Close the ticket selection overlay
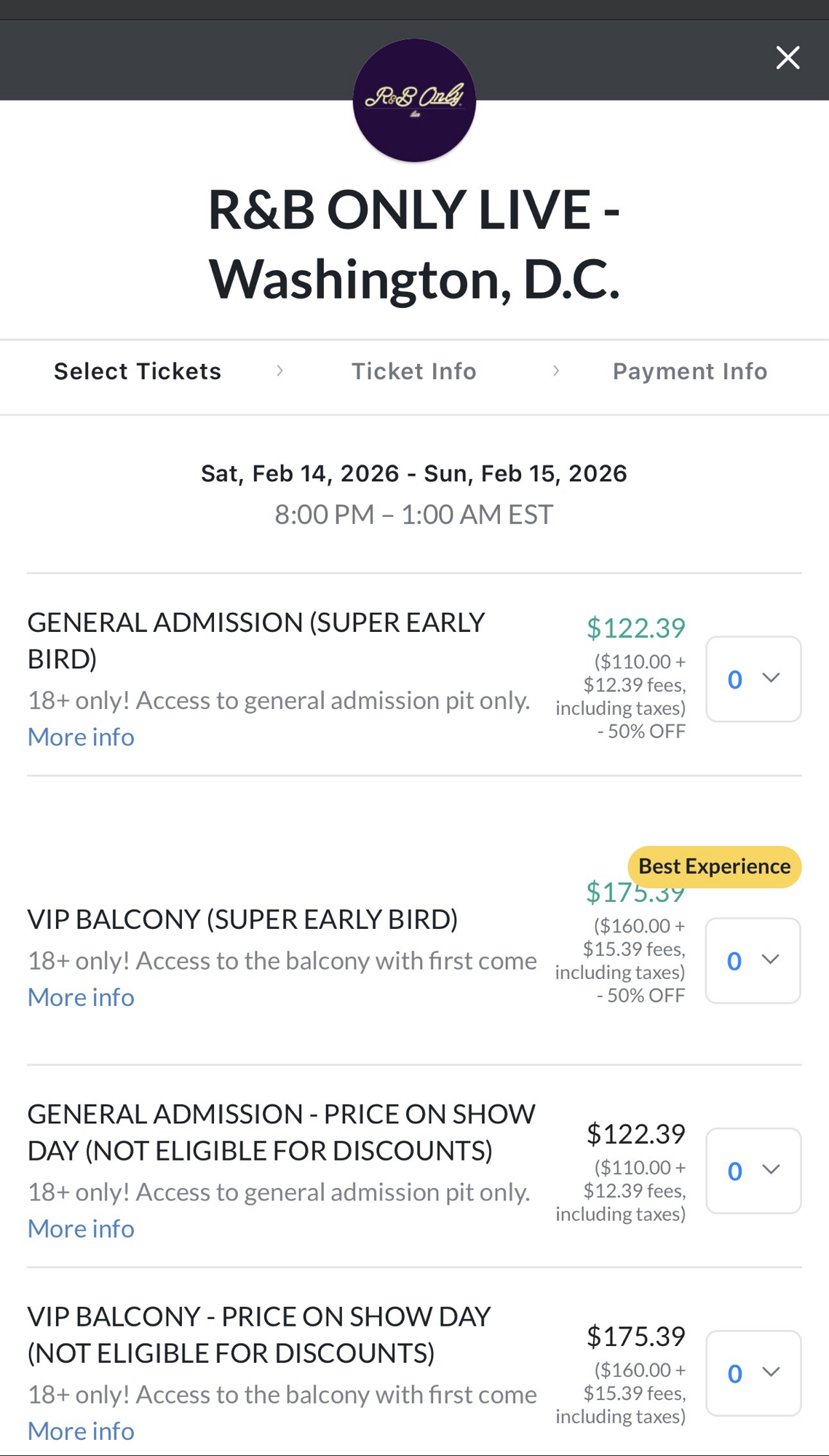Screen dimensions: 829x1456 (x=788, y=58)
